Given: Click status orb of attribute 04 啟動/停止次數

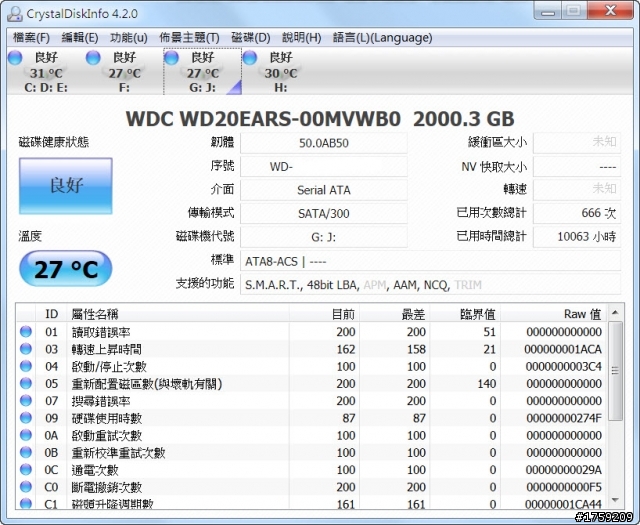Looking at the screenshot, I should [x=26, y=366].
